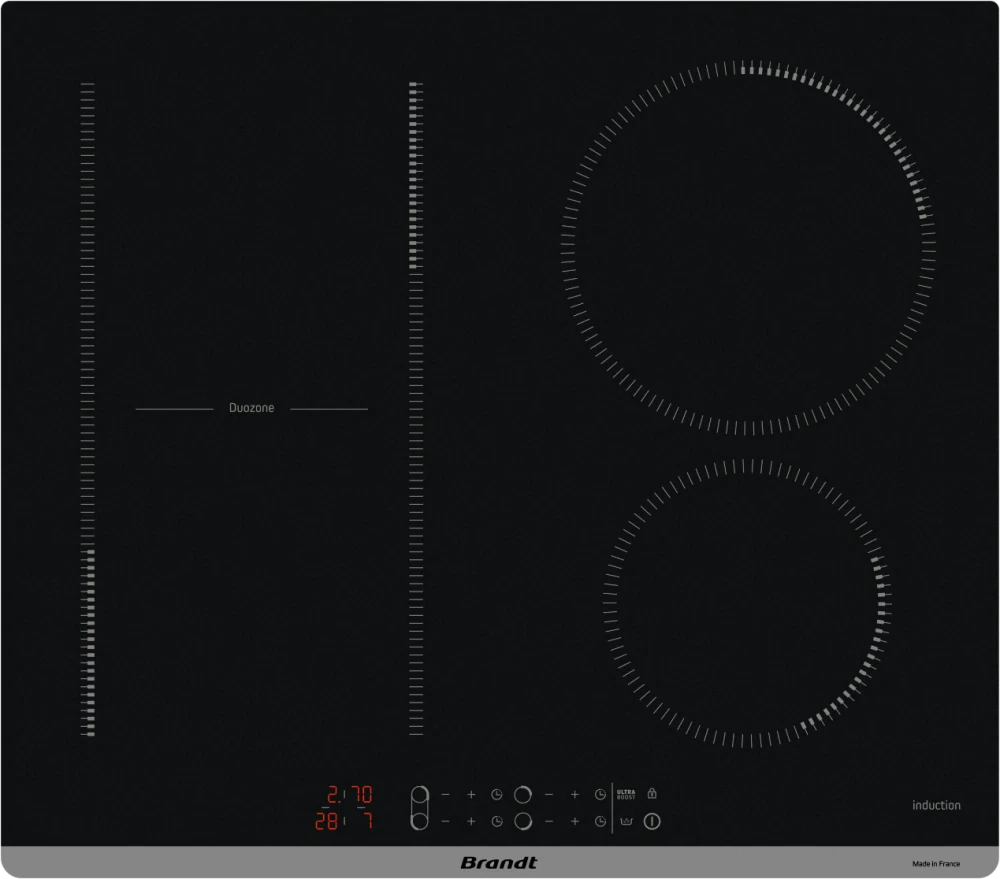The image size is (1000, 879).
Task: Toggle the padlock child-lock control
Action: [652, 794]
